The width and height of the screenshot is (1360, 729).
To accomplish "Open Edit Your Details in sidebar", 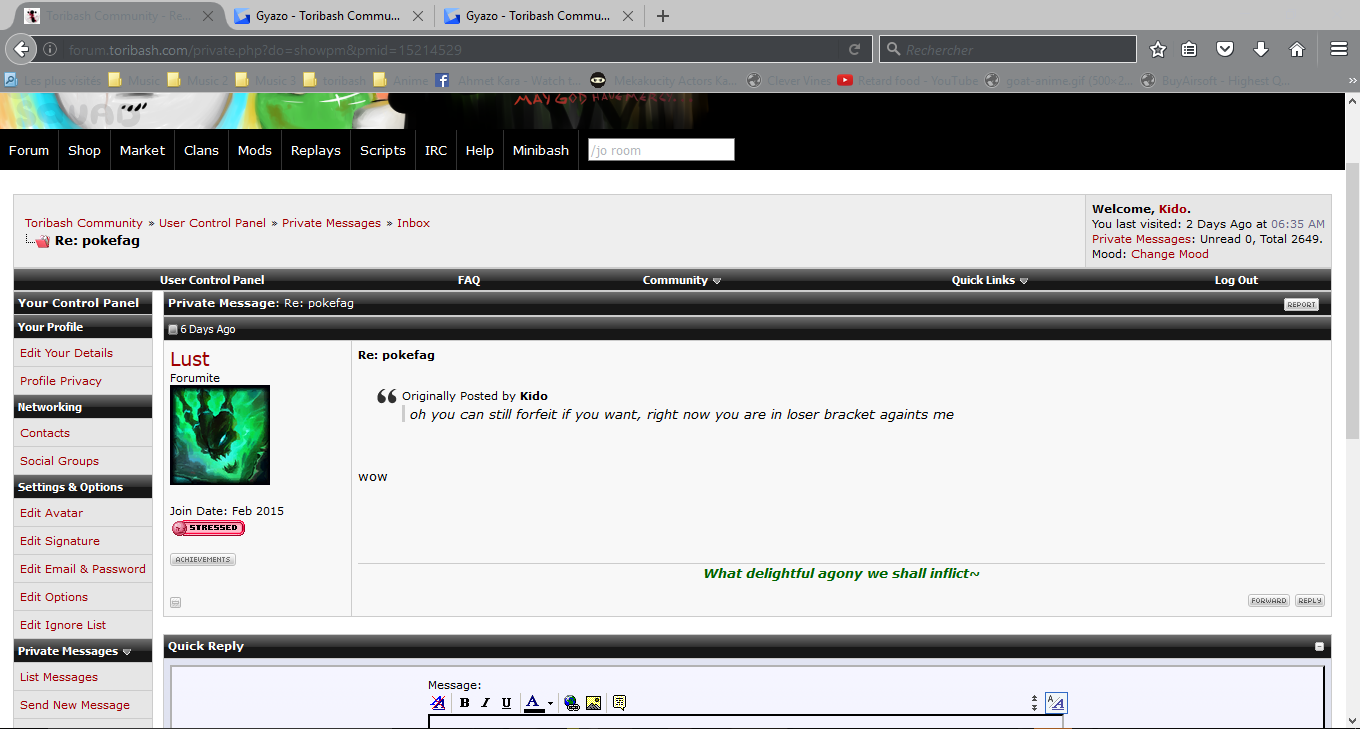I will [66, 353].
